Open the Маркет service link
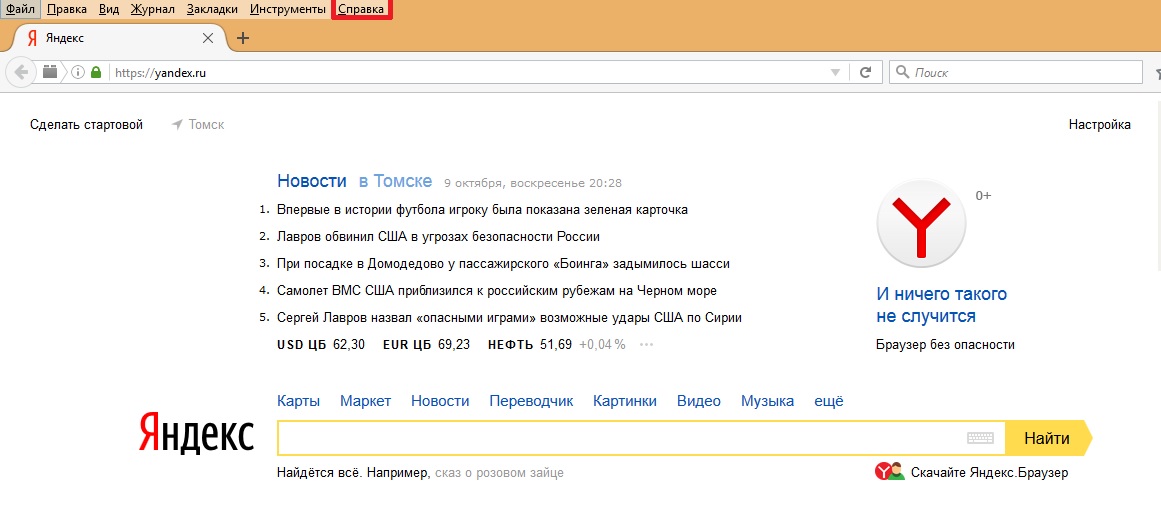Image resolution: width=1161 pixels, height=508 pixels. pyautogui.click(x=365, y=401)
